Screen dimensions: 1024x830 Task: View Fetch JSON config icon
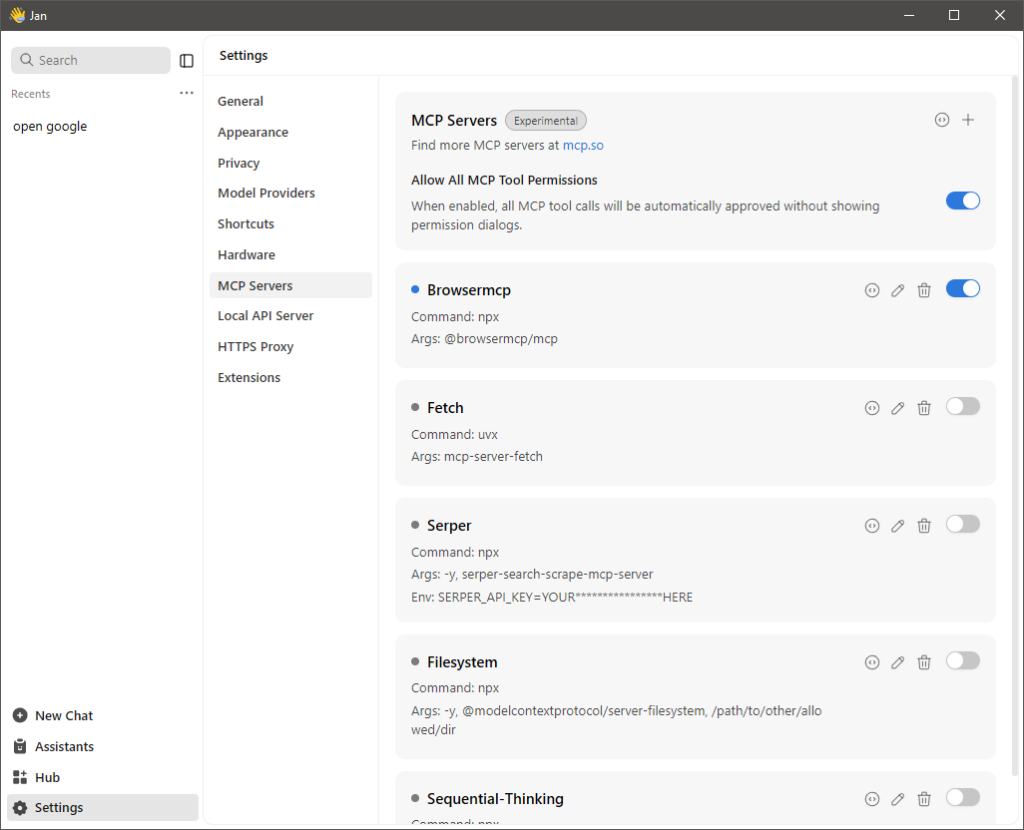point(872,408)
